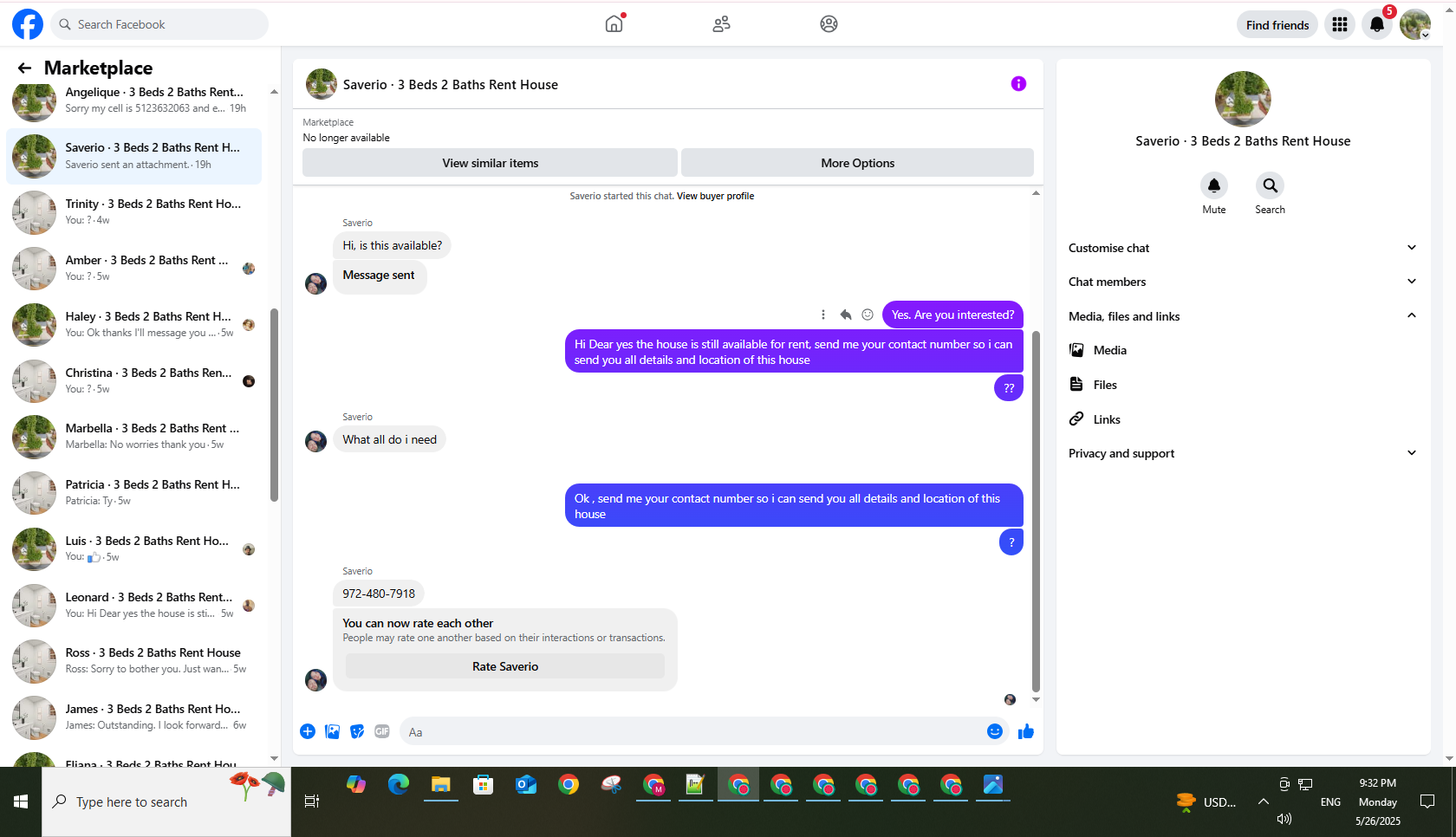Click the phone number 972-480-7918 message
The height and width of the screenshot is (837, 1456).
(379, 594)
